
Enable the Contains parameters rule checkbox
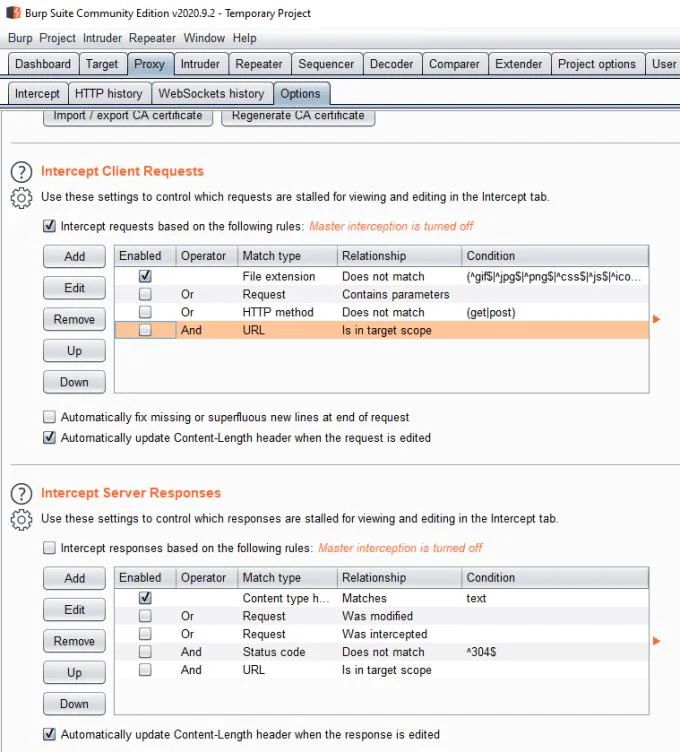click(x=145, y=294)
